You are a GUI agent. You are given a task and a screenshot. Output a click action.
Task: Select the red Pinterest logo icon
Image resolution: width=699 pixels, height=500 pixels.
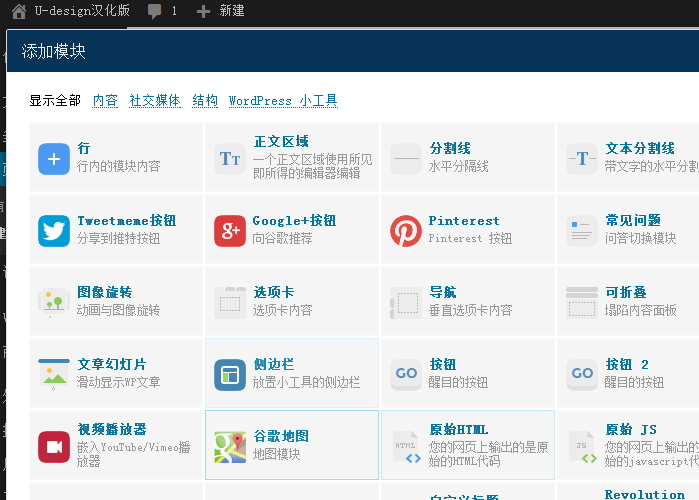[x=406, y=231]
